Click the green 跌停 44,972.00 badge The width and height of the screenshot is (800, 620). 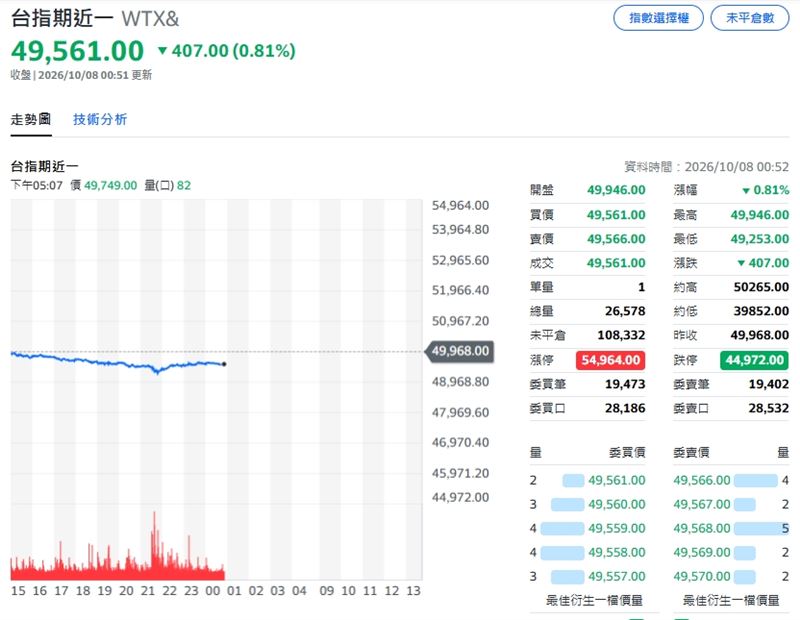pyautogui.click(x=754, y=360)
